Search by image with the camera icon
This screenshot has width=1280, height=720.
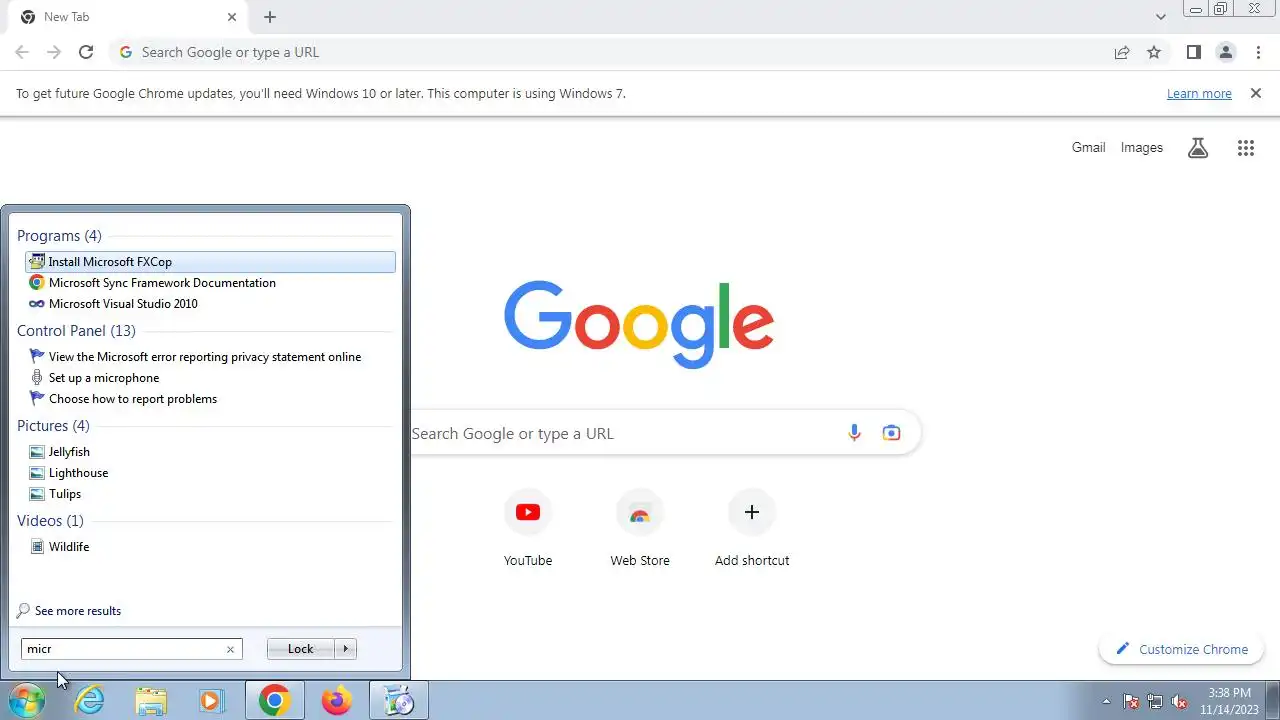coord(891,433)
